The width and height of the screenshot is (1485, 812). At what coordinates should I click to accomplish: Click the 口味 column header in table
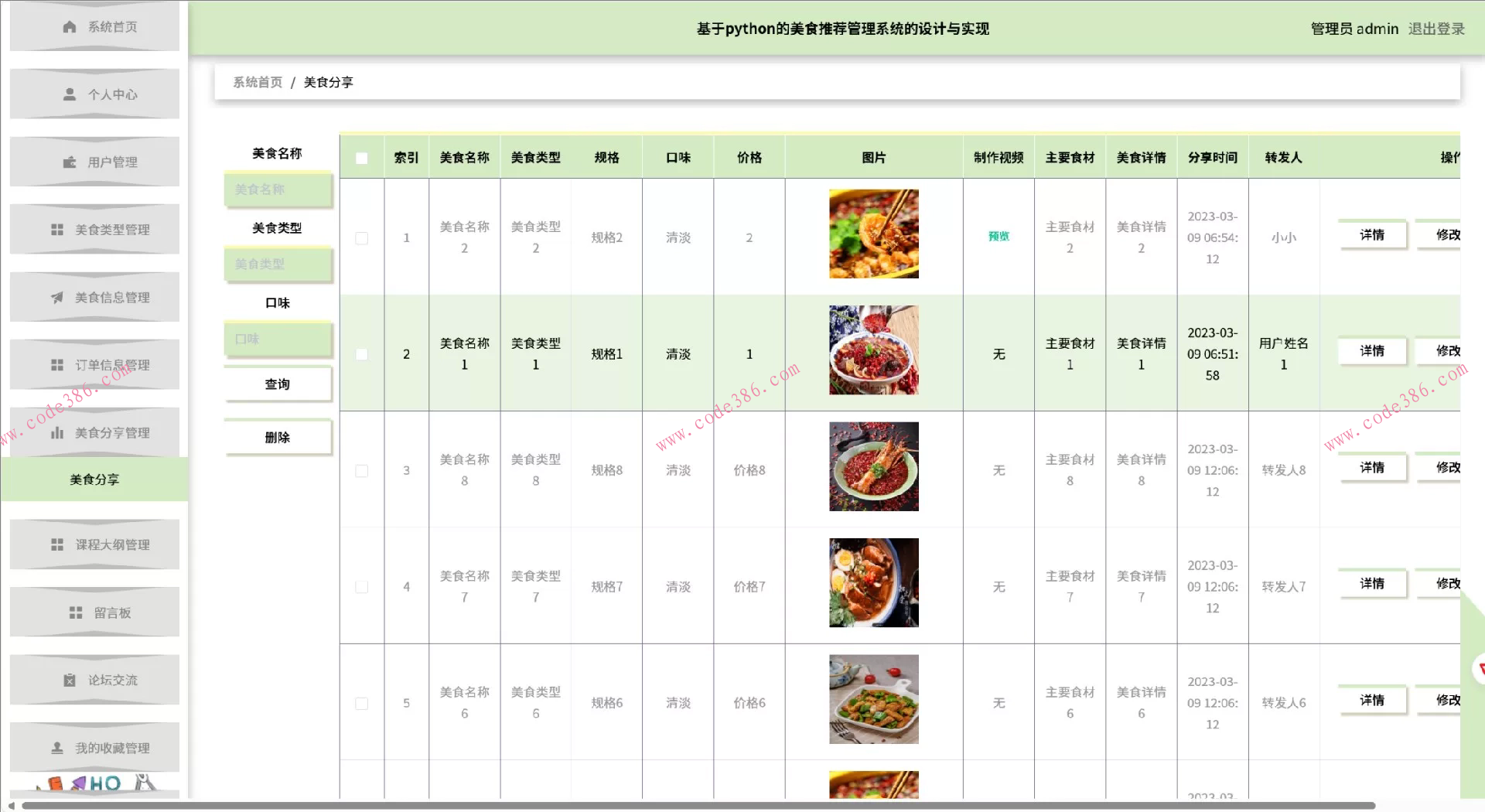(678, 158)
